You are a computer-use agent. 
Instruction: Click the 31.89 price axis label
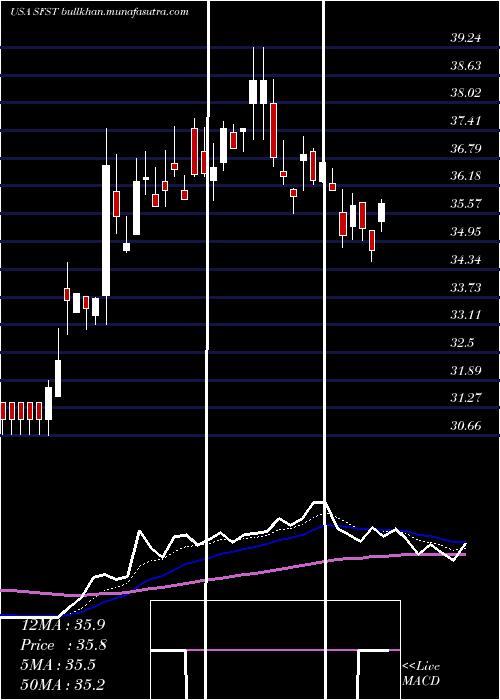click(466, 371)
